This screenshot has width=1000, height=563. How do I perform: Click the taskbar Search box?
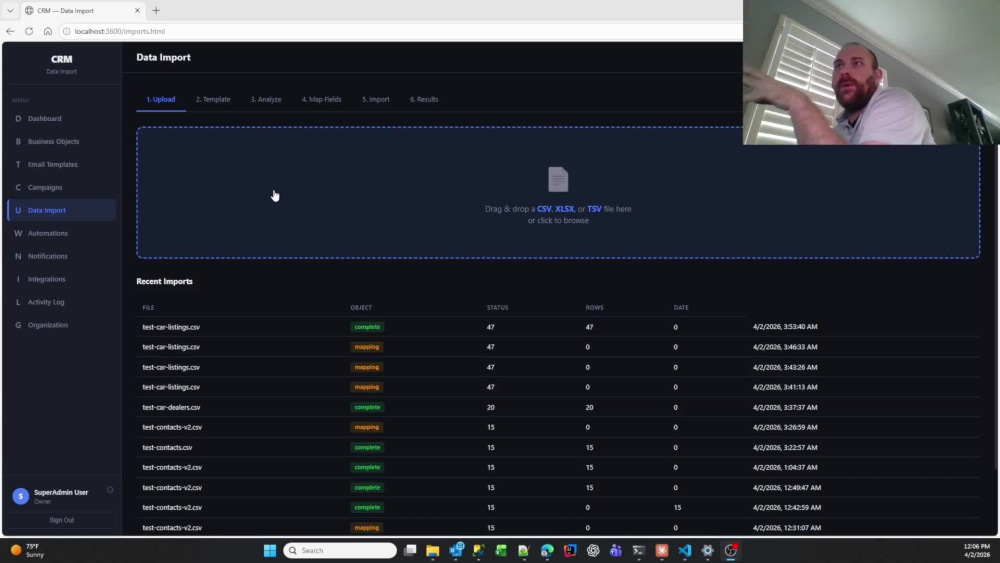coord(340,550)
